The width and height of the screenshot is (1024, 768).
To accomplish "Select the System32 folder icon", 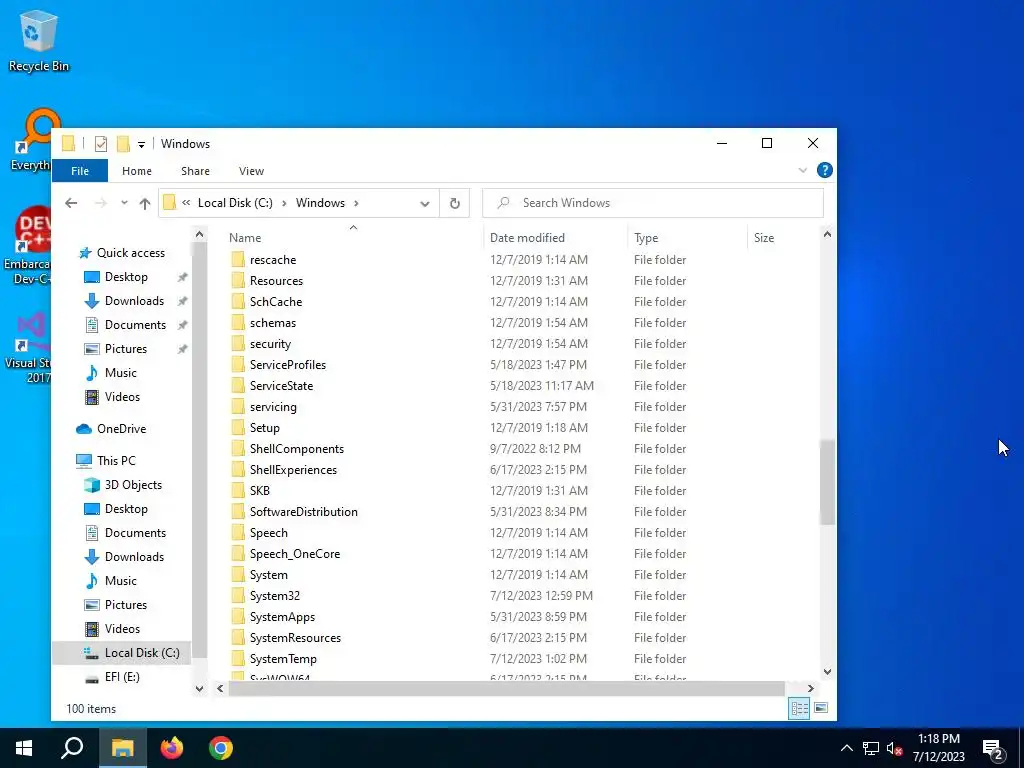I will click(x=238, y=596).
